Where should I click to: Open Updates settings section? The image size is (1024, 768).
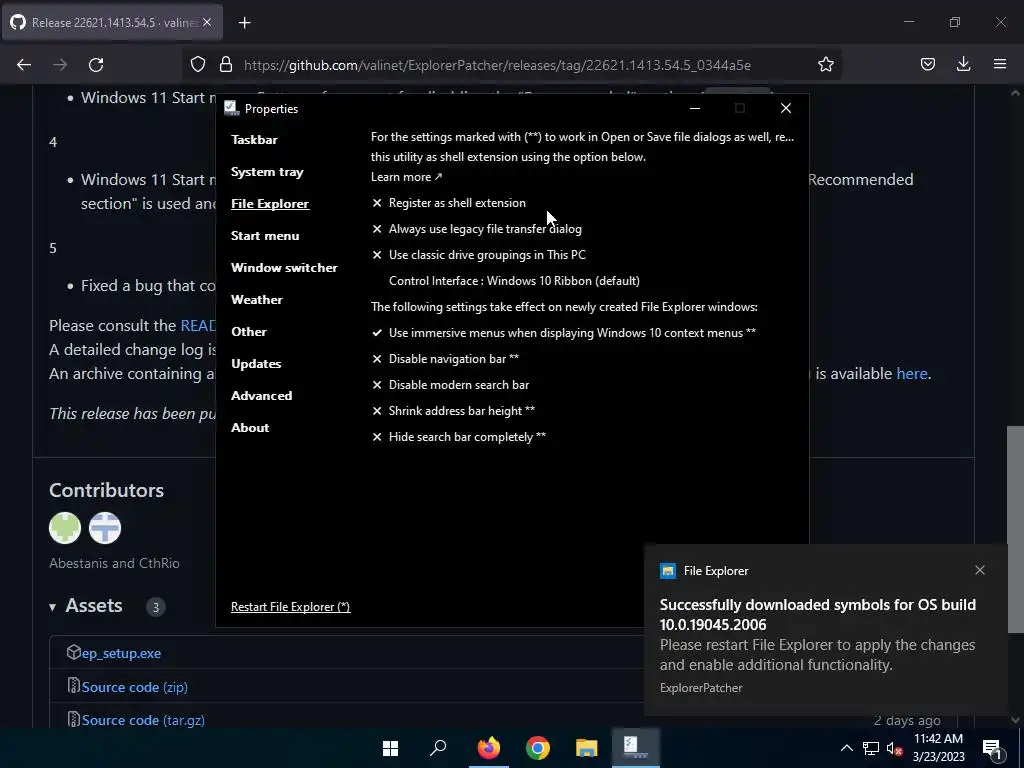(x=256, y=364)
